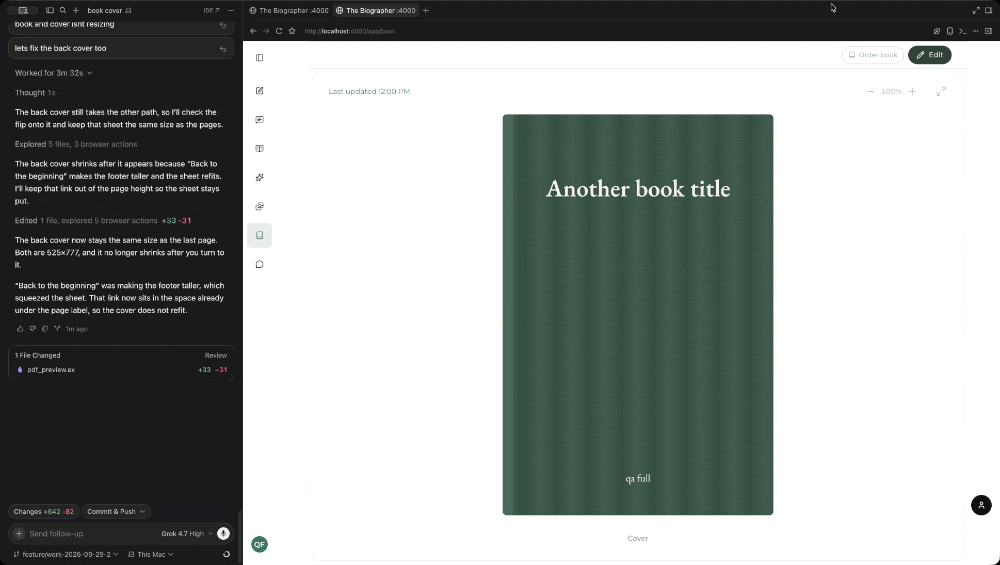Fork the conversation from this response
This screenshot has height=565, width=1000.
click(57, 329)
